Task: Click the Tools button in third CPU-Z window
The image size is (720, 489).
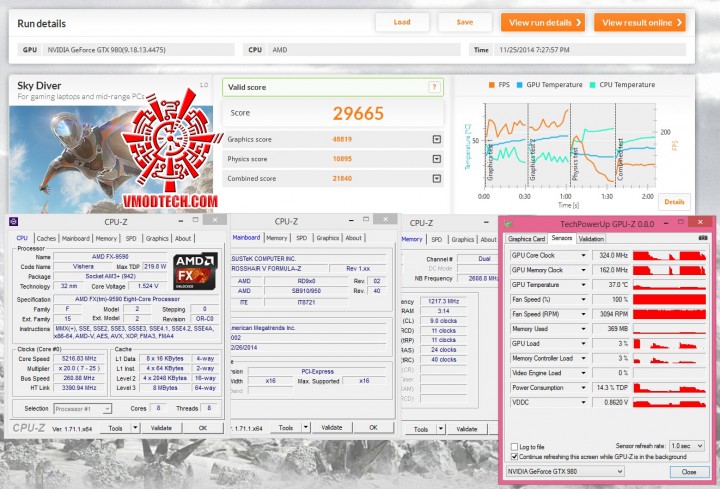Action: coord(421,429)
